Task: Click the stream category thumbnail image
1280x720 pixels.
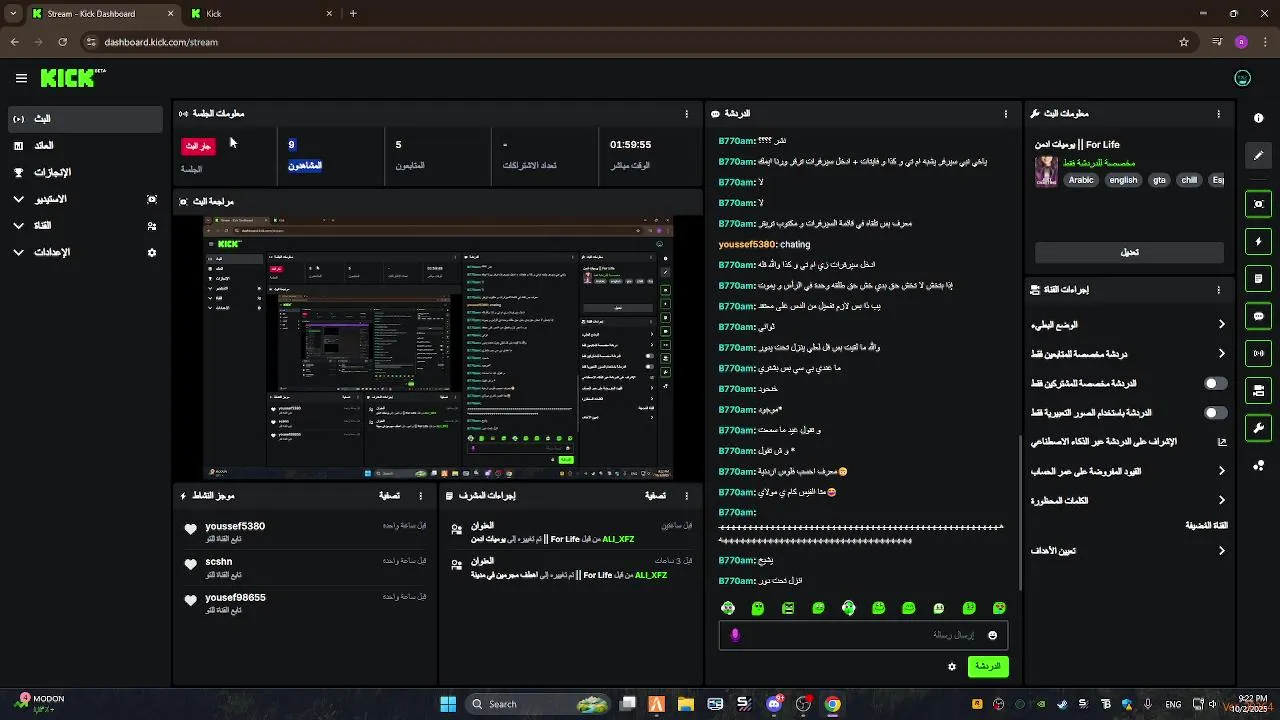Action: pos(1046,171)
